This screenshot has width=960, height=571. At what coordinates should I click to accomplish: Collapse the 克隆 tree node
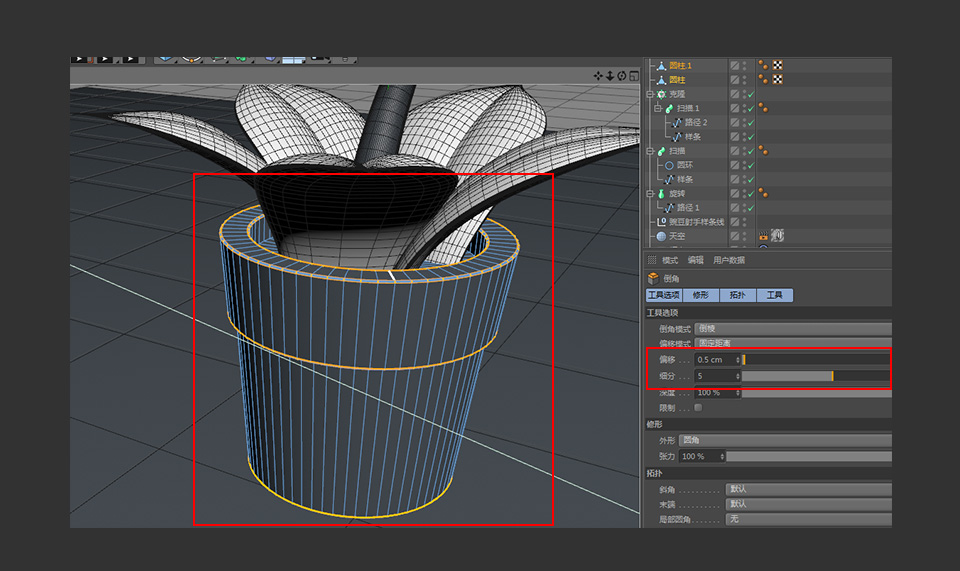[x=650, y=94]
